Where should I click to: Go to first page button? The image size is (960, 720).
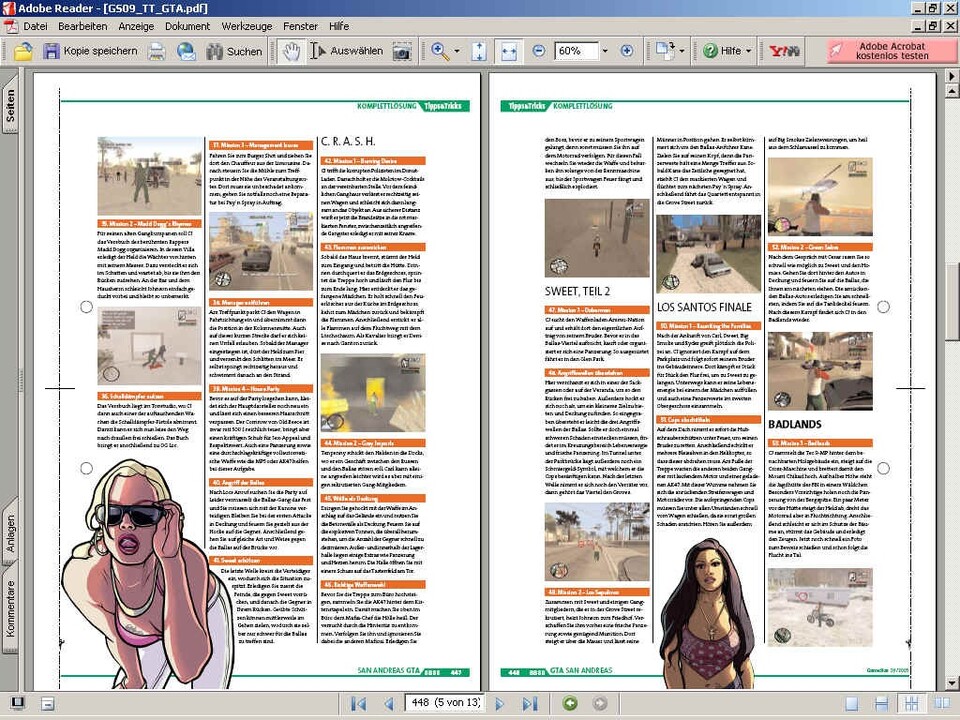[x=358, y=703]
